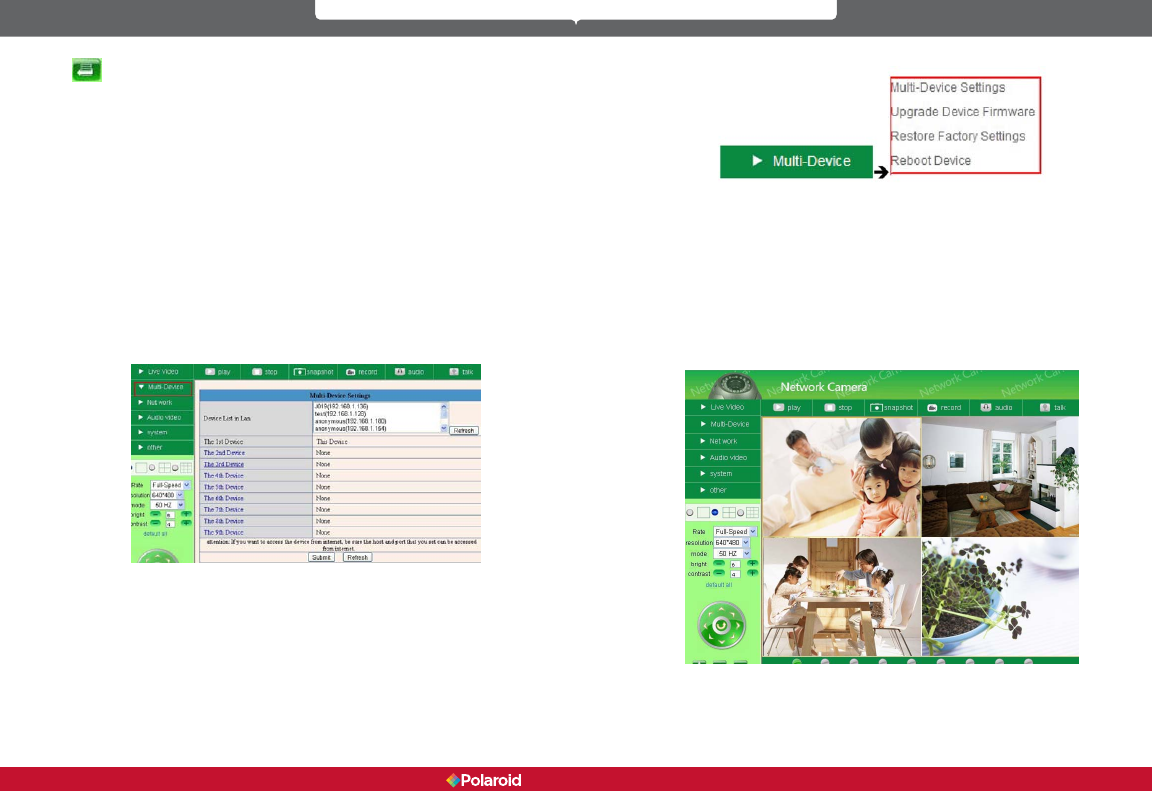1152x791 pixels.
Task: Choose Multi-Device Settings from the red-boxed menu
Action: coord(948,87)
